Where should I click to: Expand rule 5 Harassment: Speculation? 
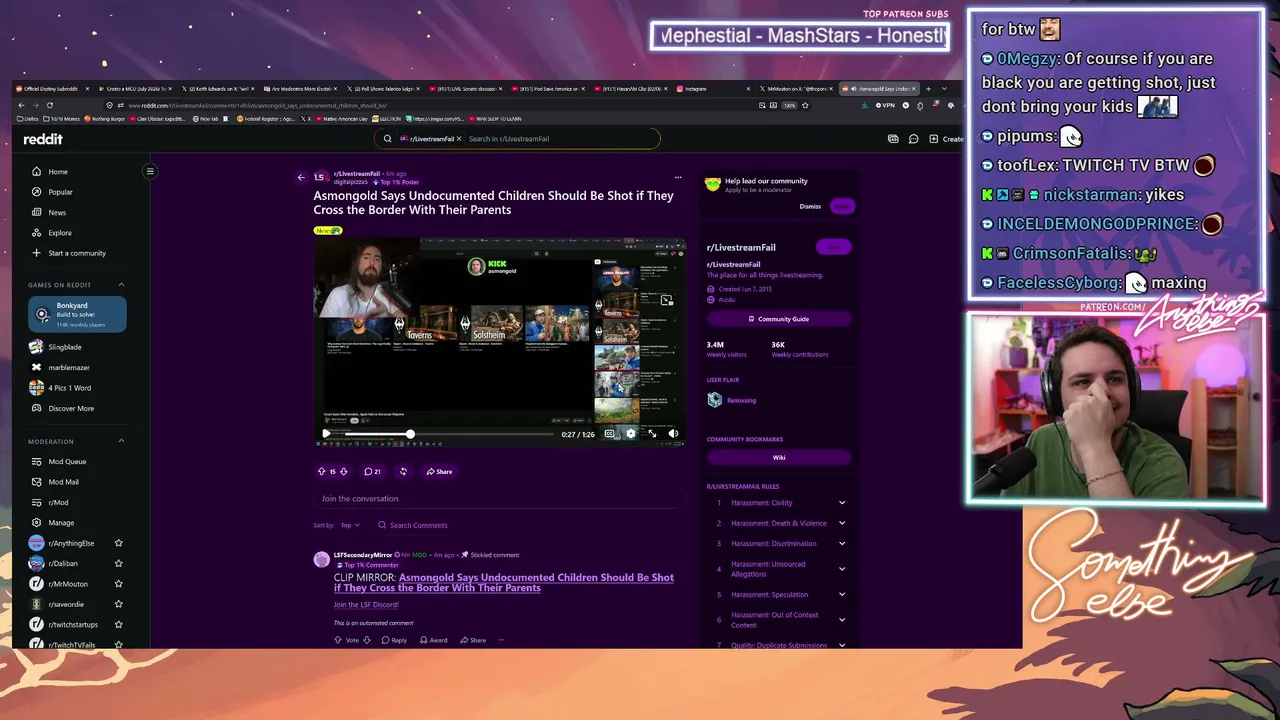click(842, 595)
